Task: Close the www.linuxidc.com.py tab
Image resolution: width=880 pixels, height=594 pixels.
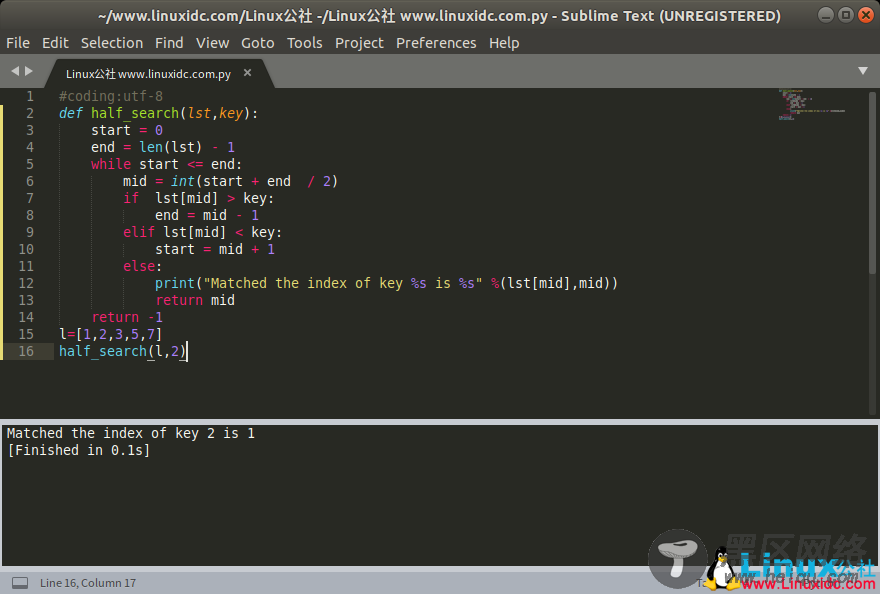Action: tap(248, 73)
